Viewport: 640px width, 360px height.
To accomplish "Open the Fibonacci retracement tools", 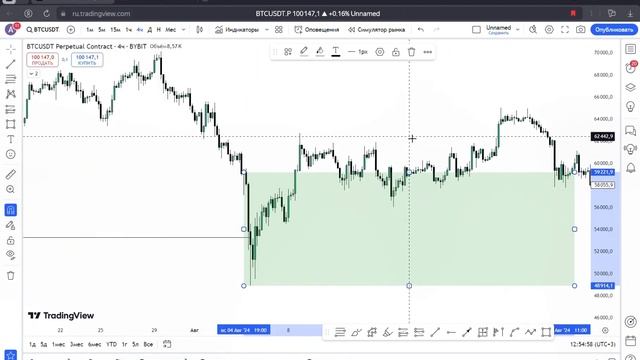I will tap(11, 79).
